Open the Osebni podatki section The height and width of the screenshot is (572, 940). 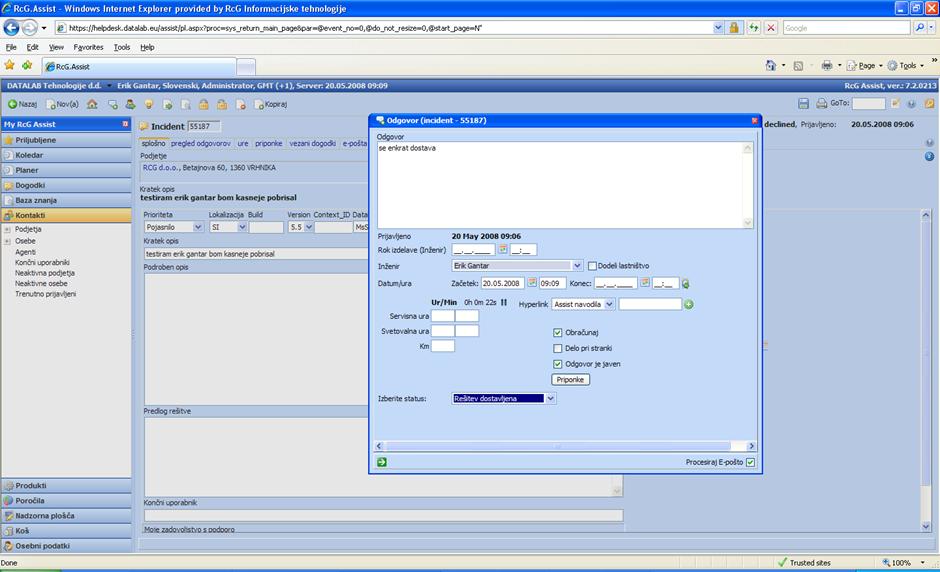pos(66,546)
